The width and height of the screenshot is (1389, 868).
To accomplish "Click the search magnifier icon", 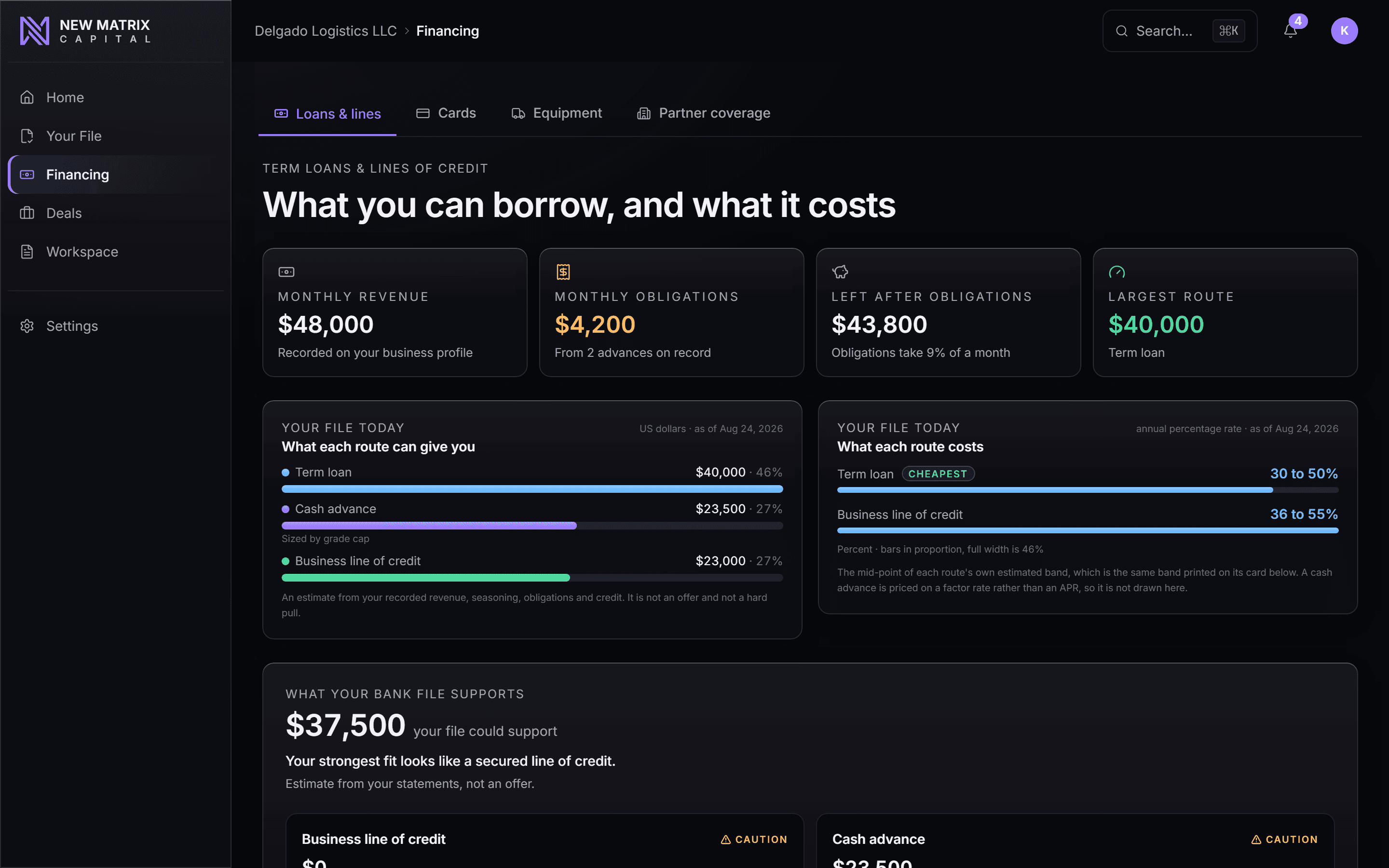I will tap(1121, 31).
